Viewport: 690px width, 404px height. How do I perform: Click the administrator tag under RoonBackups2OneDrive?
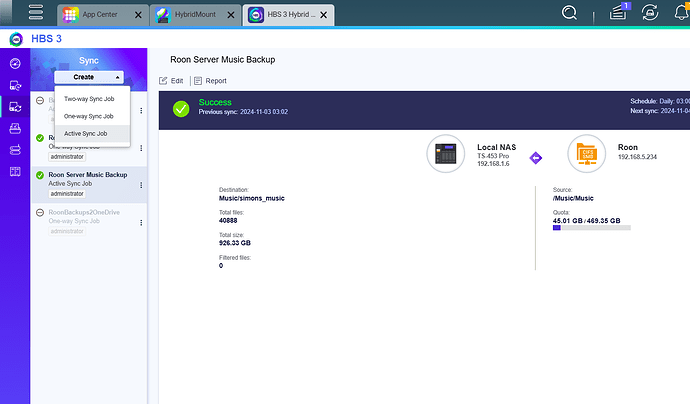(x=67, y=231)
